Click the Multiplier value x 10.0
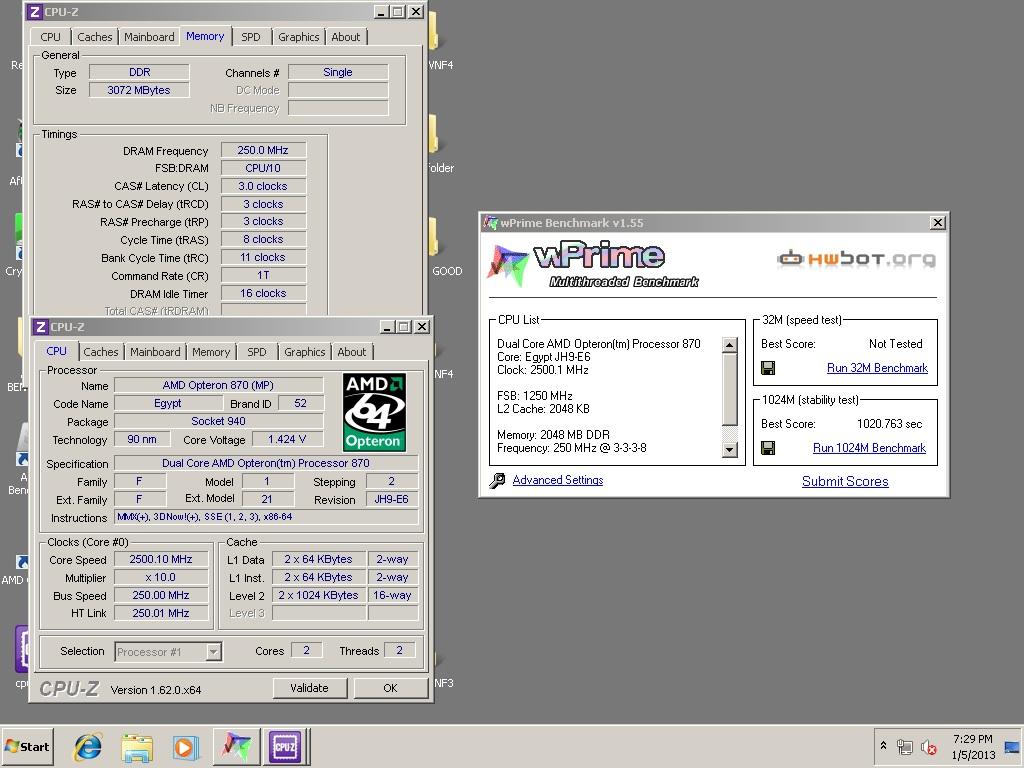1024x768 pixels. tap(161, 577)
